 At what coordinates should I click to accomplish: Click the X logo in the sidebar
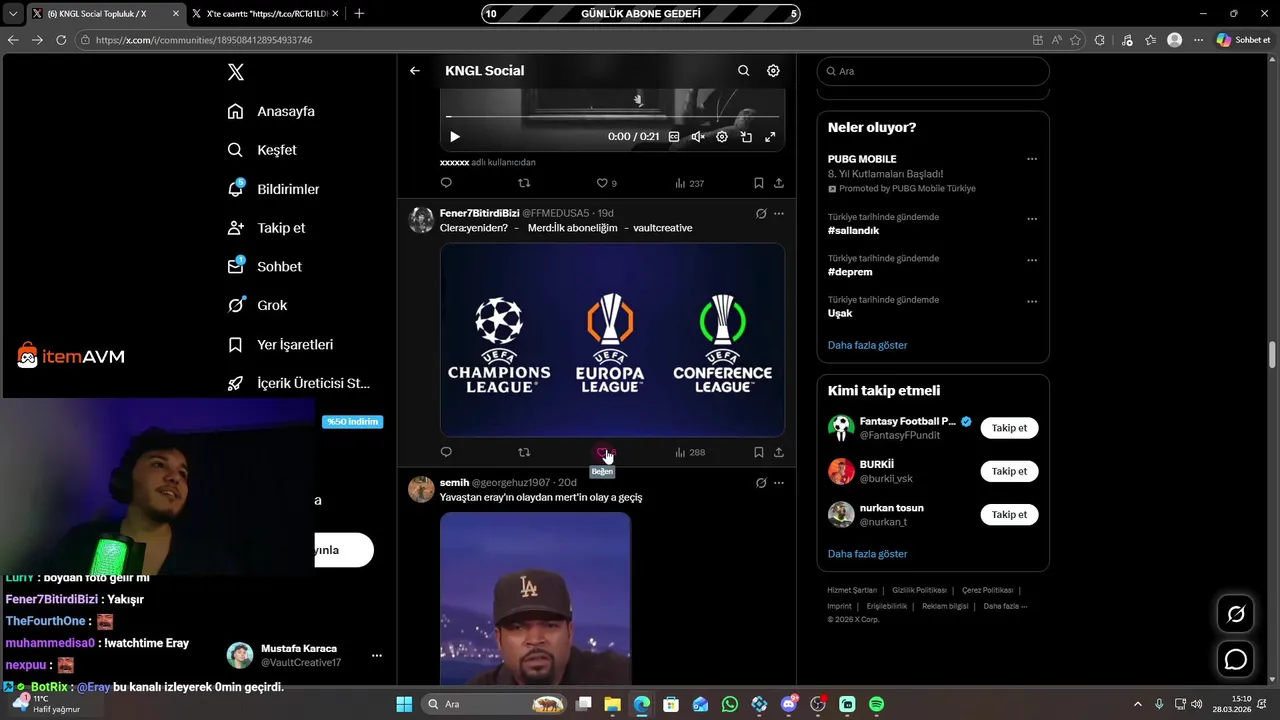pyautogui.click(x=235, y=72)
